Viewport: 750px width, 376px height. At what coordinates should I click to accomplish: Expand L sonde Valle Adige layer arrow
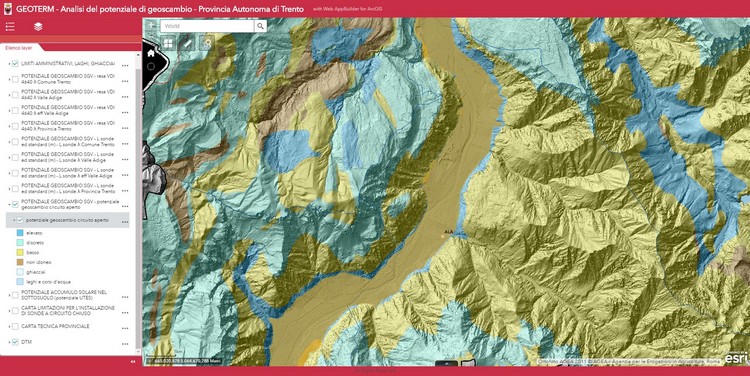[x=9, y=157]
